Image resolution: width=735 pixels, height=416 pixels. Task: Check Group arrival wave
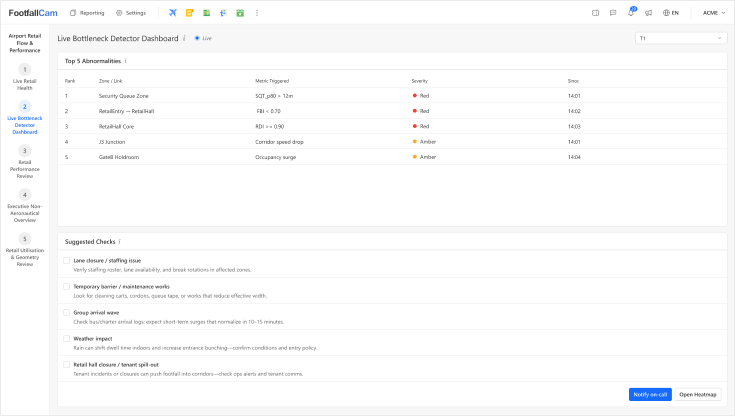[67, 313]
